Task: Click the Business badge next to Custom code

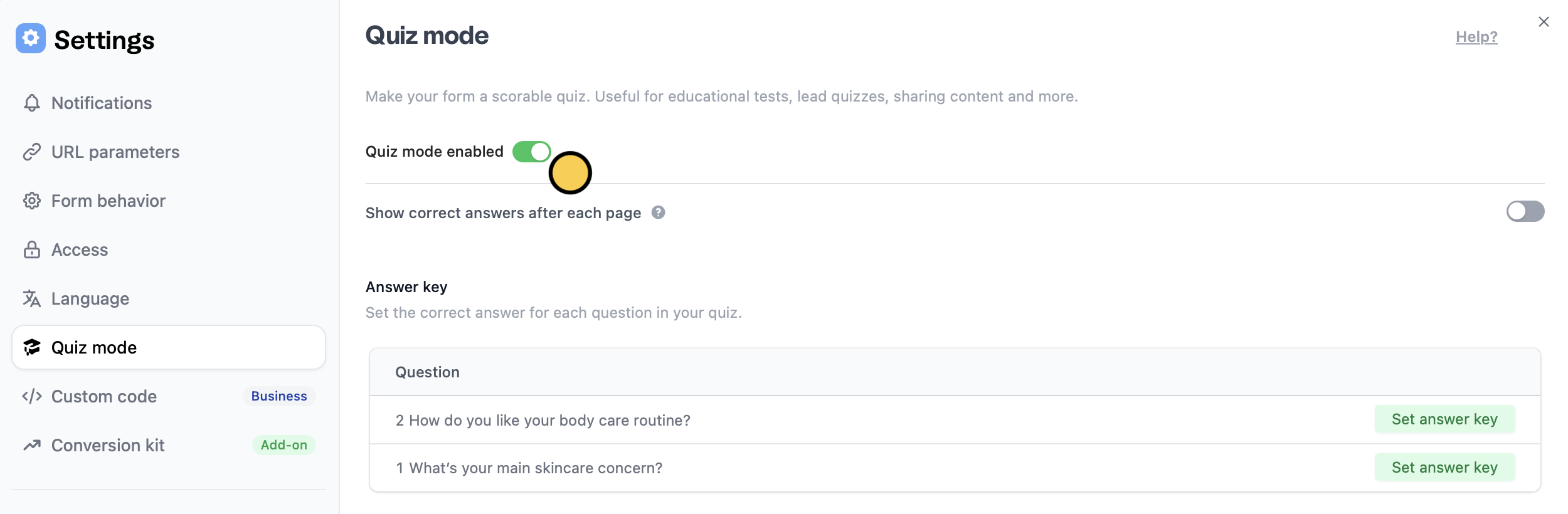Action: point(279,396)
